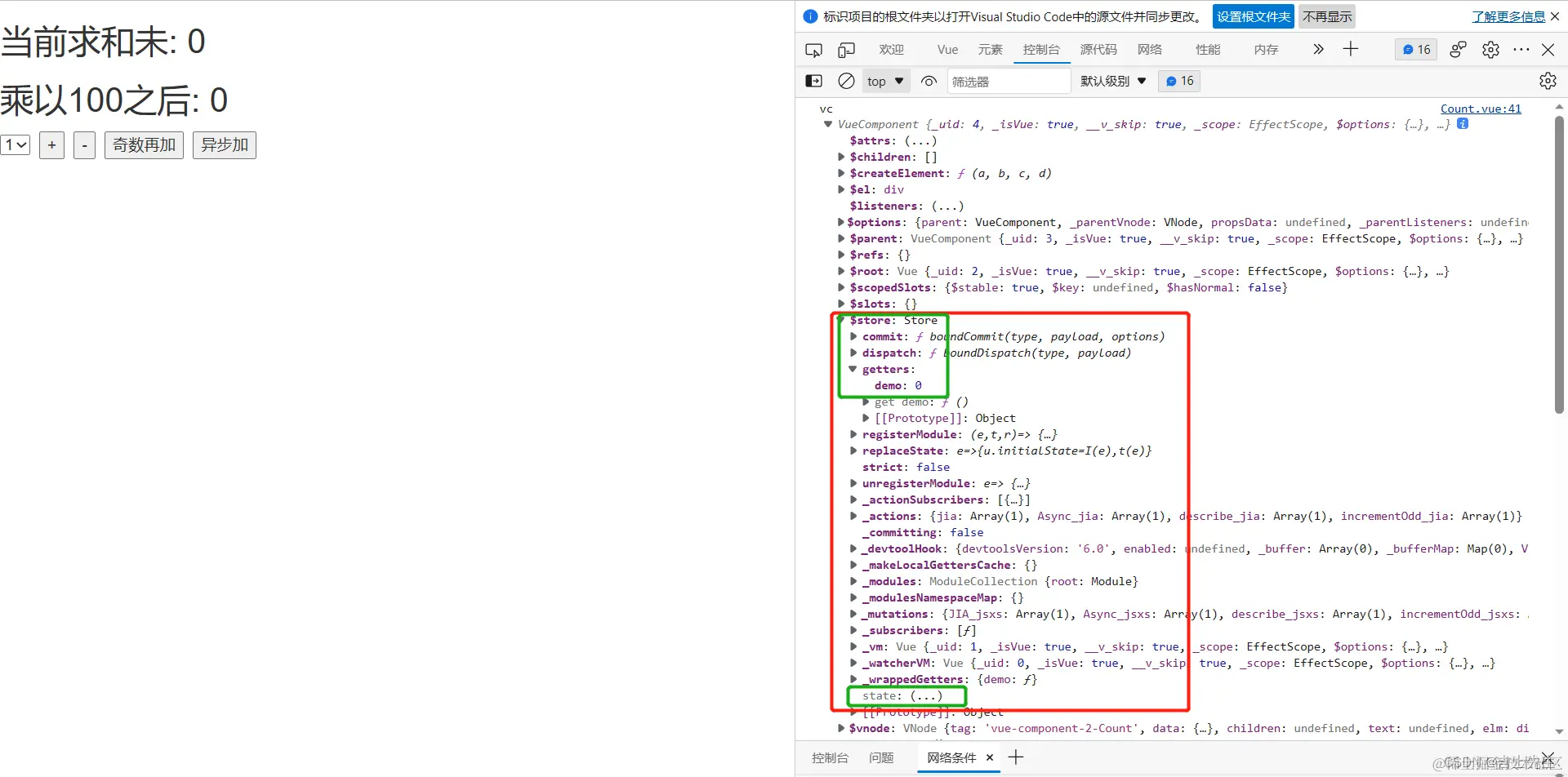Expand the $parent property
The image size is (1568, 777).
pos(841,238)
